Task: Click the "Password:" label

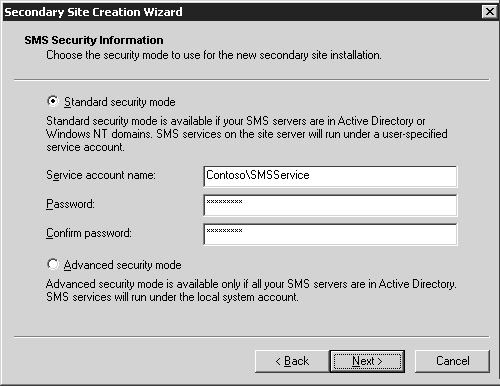Action: pyautogui.click(x=70, y=204)
